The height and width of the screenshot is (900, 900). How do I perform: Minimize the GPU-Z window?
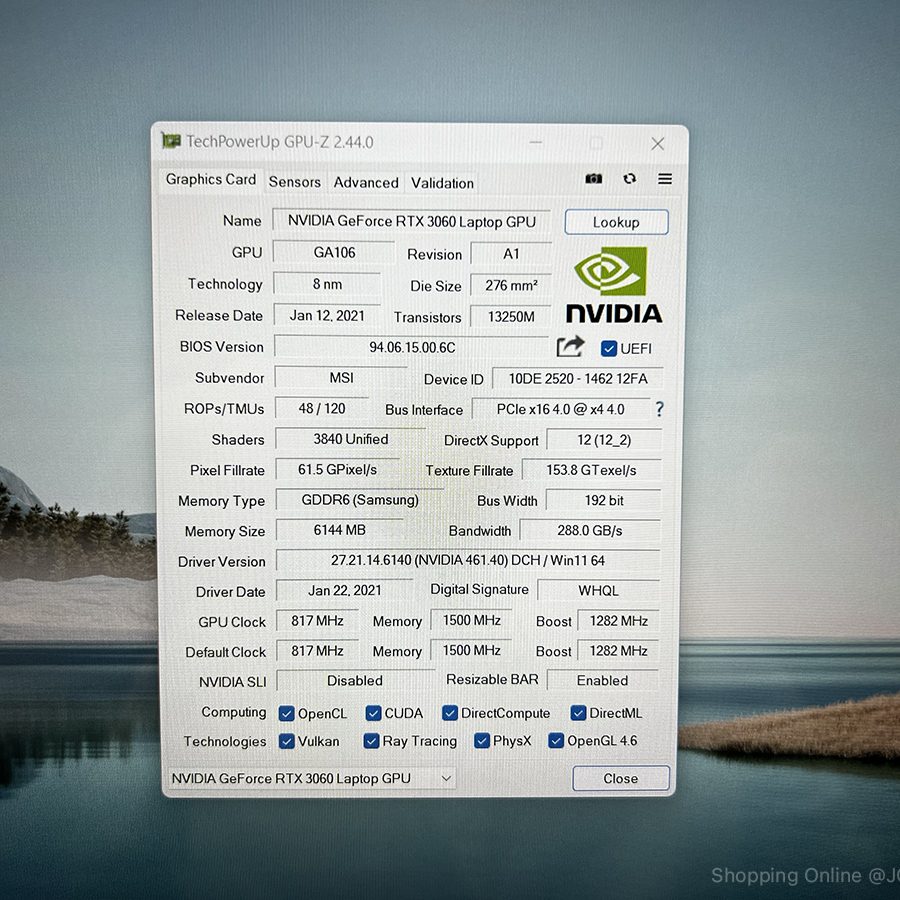(x=536, y=142)
